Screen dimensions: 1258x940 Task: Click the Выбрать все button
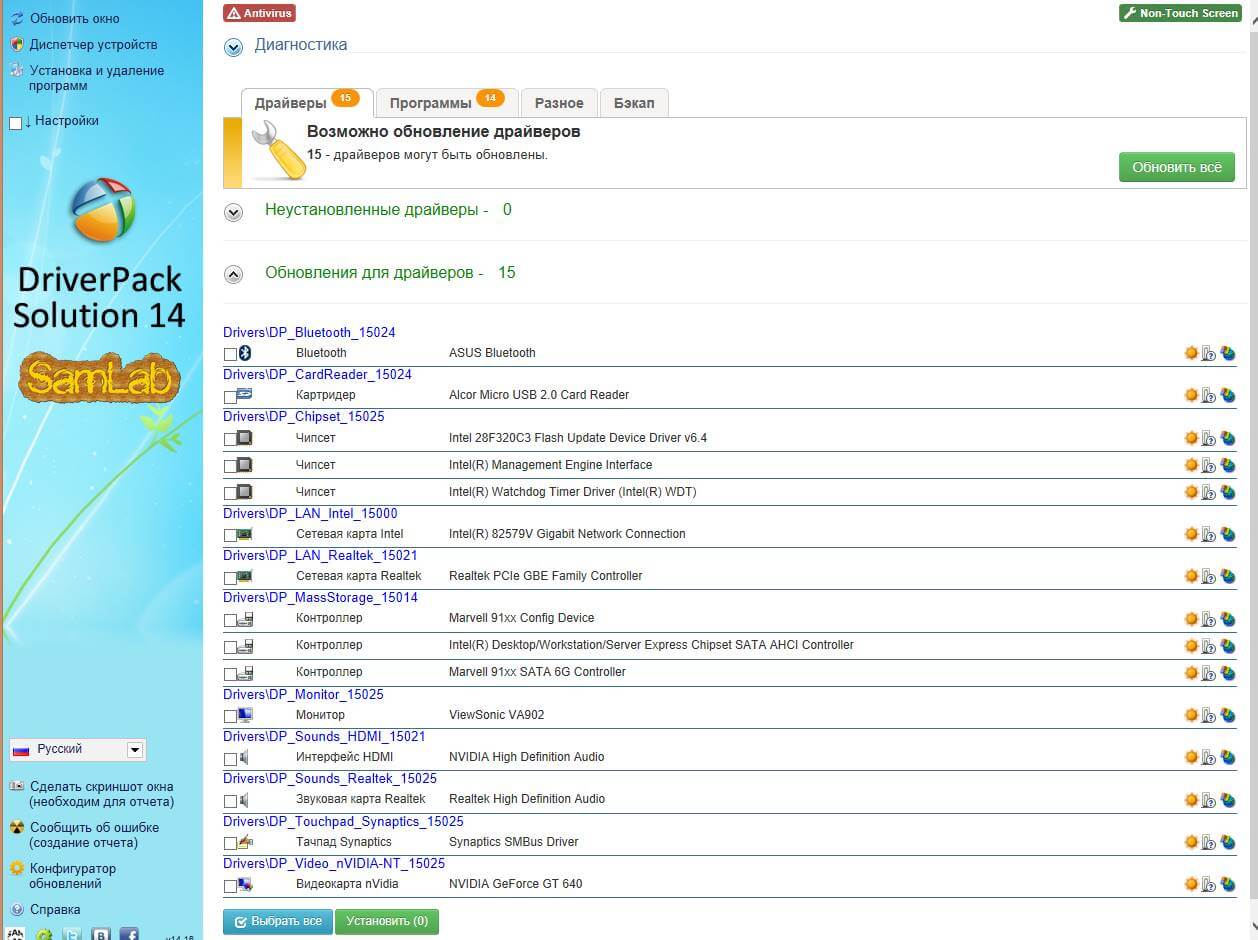277,921
